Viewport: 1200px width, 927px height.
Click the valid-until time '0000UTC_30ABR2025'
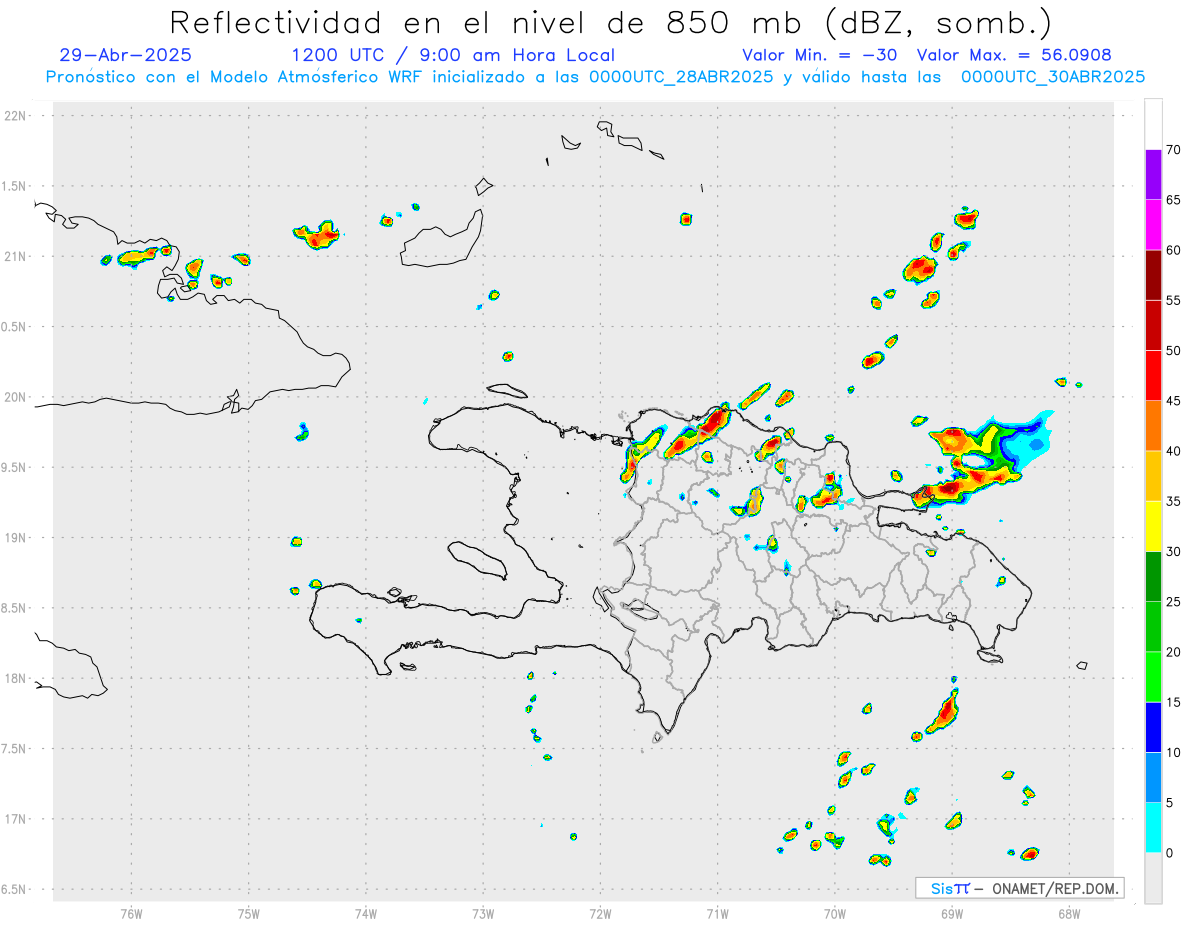[x=1052, y=77]
